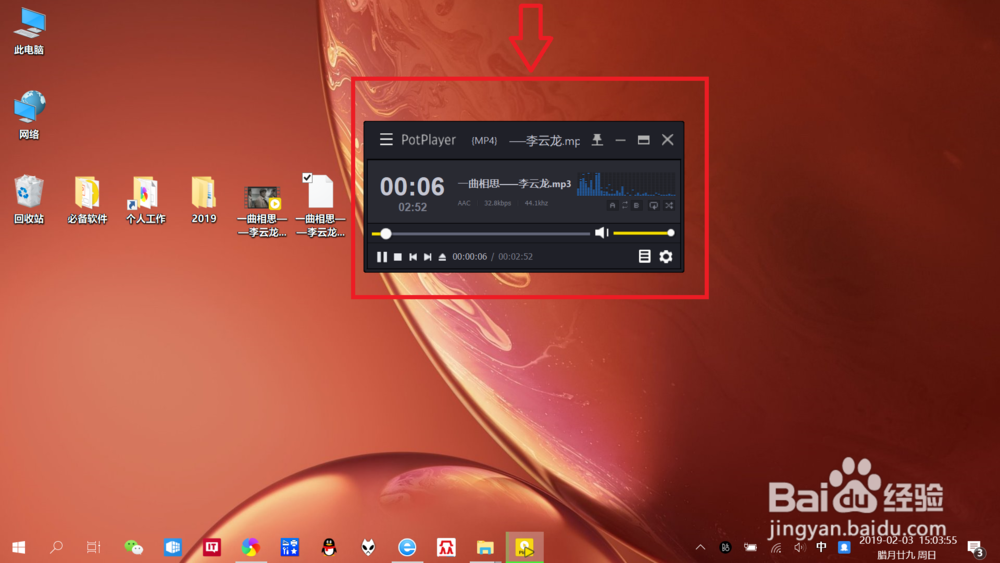Select the 2019 folder on desktop
The width and height of the screenshot is (1000, 563).
(203, 199)
